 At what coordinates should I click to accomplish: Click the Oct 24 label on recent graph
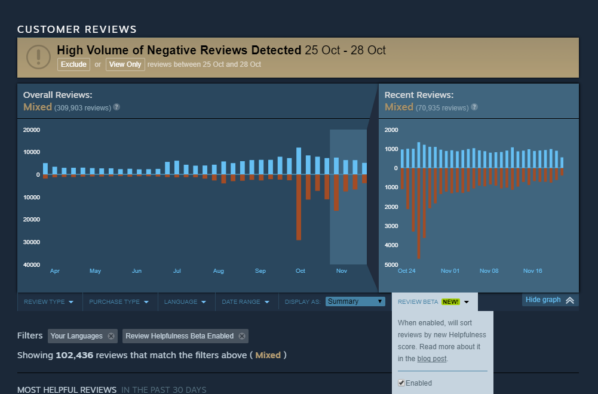coord(407,271)
